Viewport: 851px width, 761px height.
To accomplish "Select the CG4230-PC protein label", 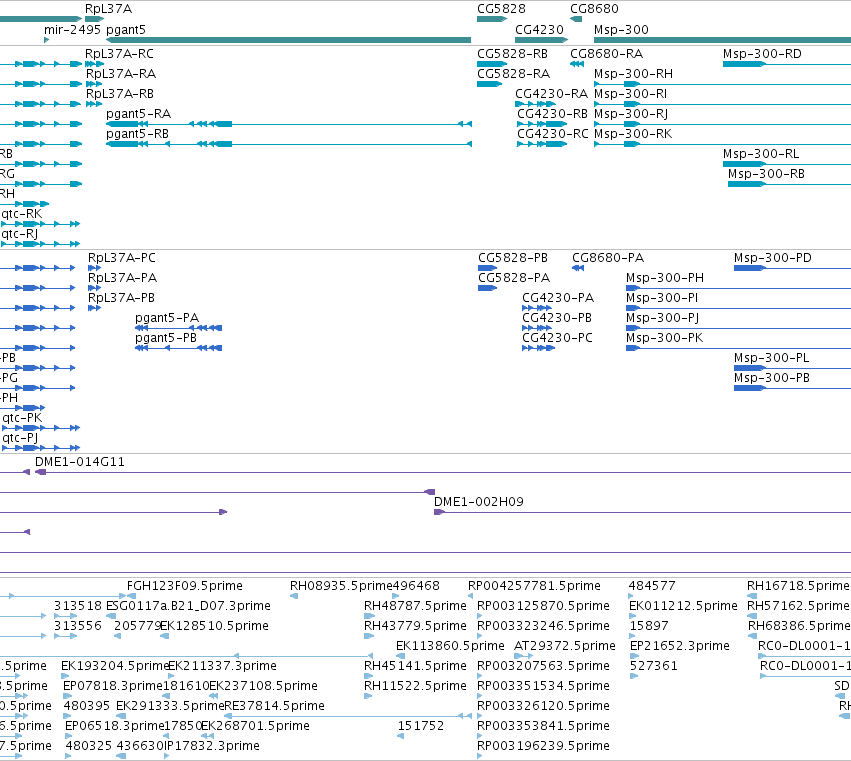I will pos(557,338).
